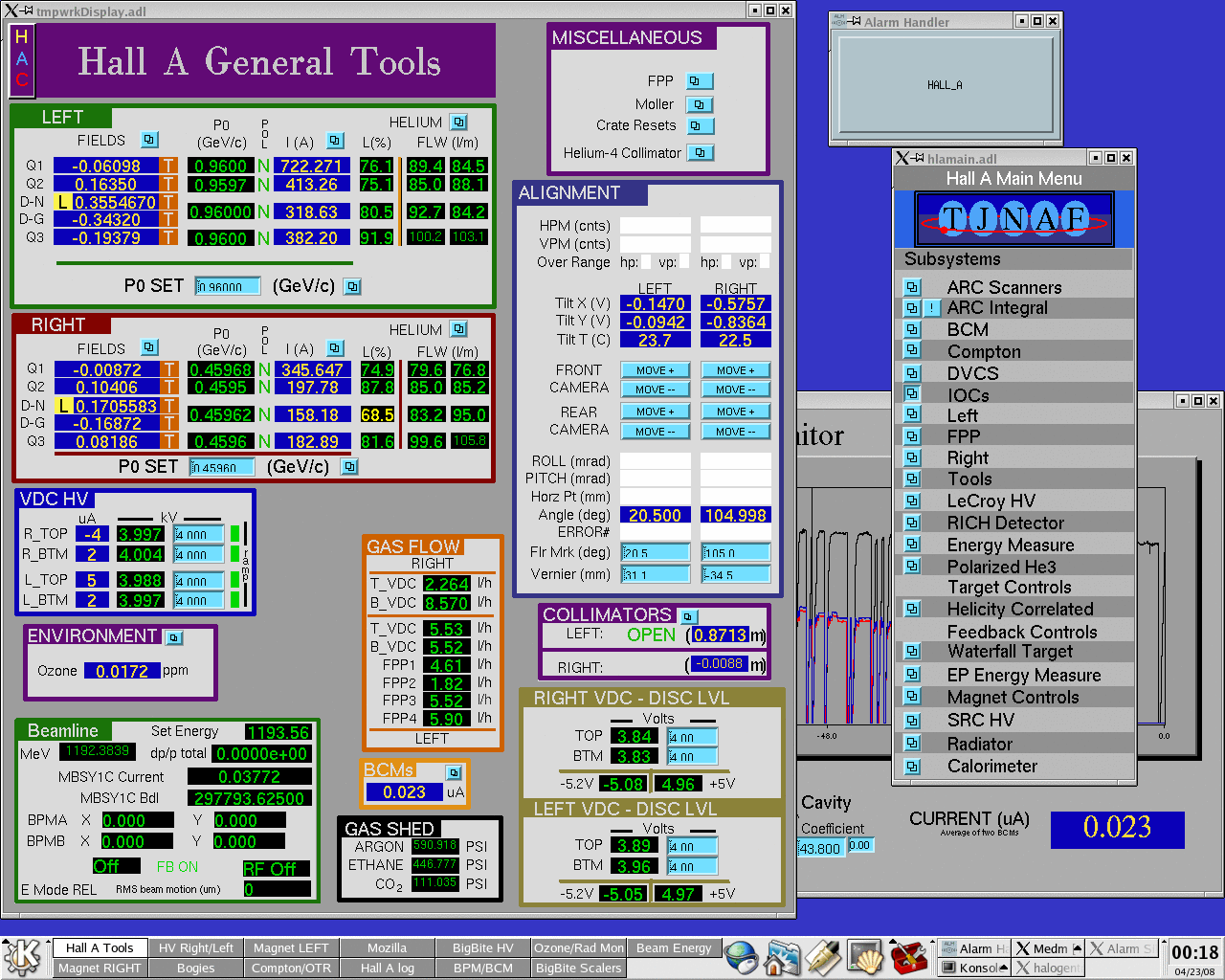The height and width of the screenshot is (980, 1225).
Task: Open the COLLIMATORS related display icon
Action: [688, 616]
